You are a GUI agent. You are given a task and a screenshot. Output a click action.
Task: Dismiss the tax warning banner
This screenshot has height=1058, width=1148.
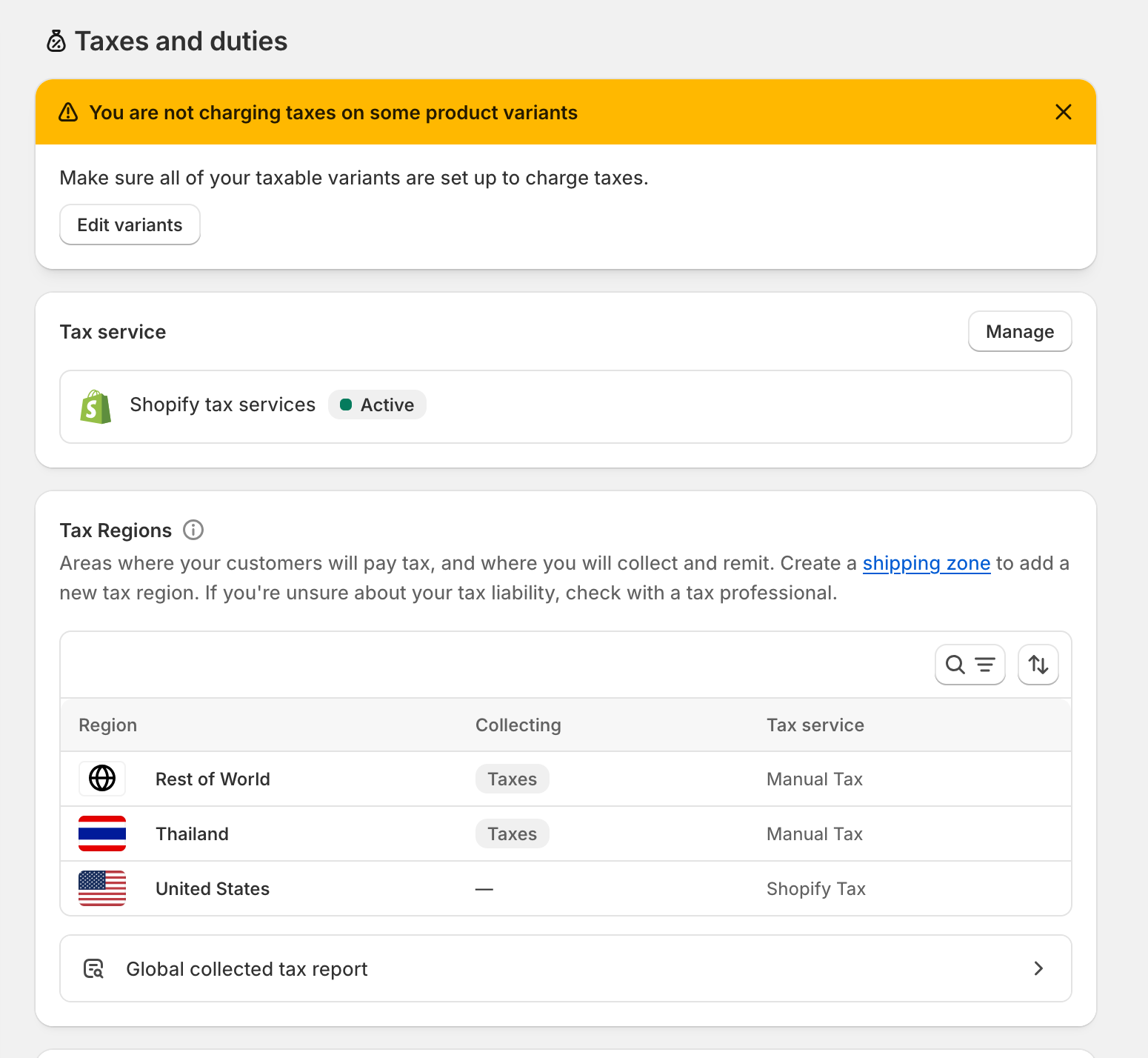(1063, 112)
